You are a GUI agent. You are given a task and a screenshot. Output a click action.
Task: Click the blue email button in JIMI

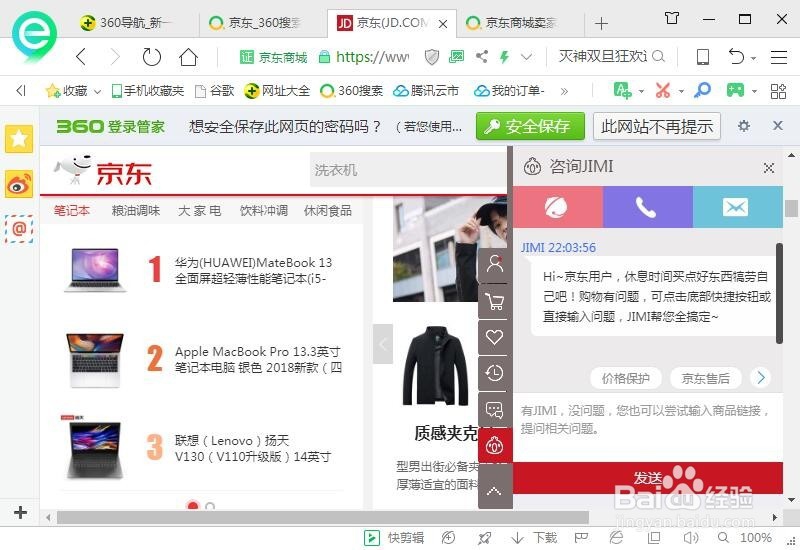(x=737, y=207)
